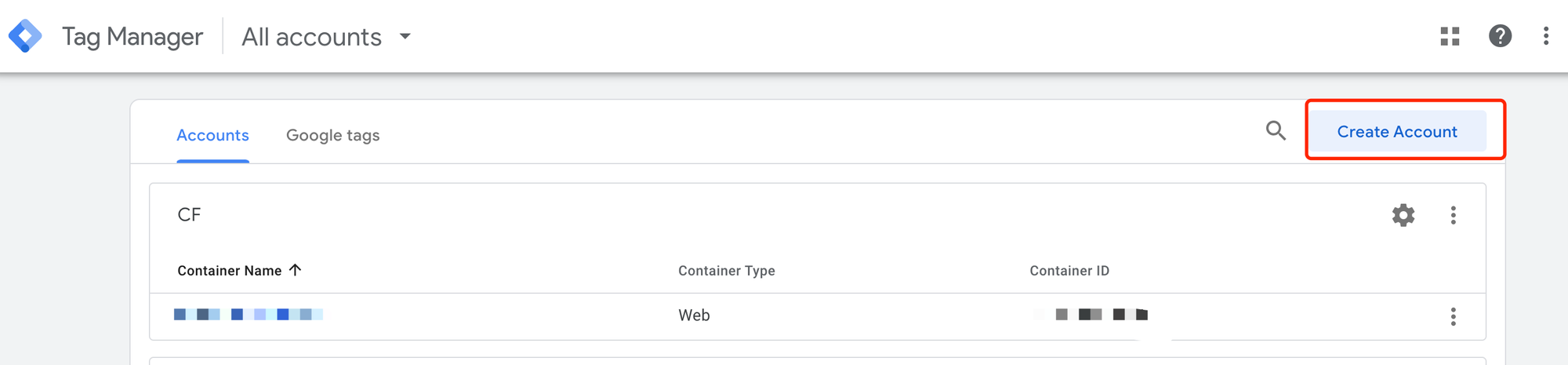Open the Help question mark icon

pyautogui.click(x=1500, y=36)
